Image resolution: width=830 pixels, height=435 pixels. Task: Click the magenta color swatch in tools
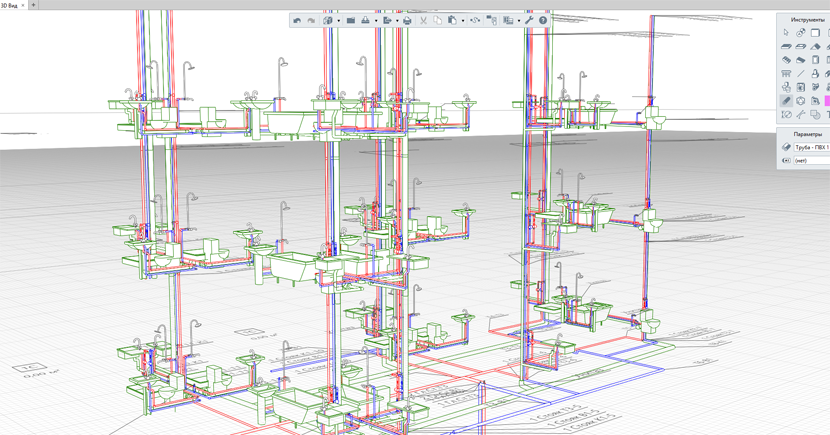tap(827, 101)
